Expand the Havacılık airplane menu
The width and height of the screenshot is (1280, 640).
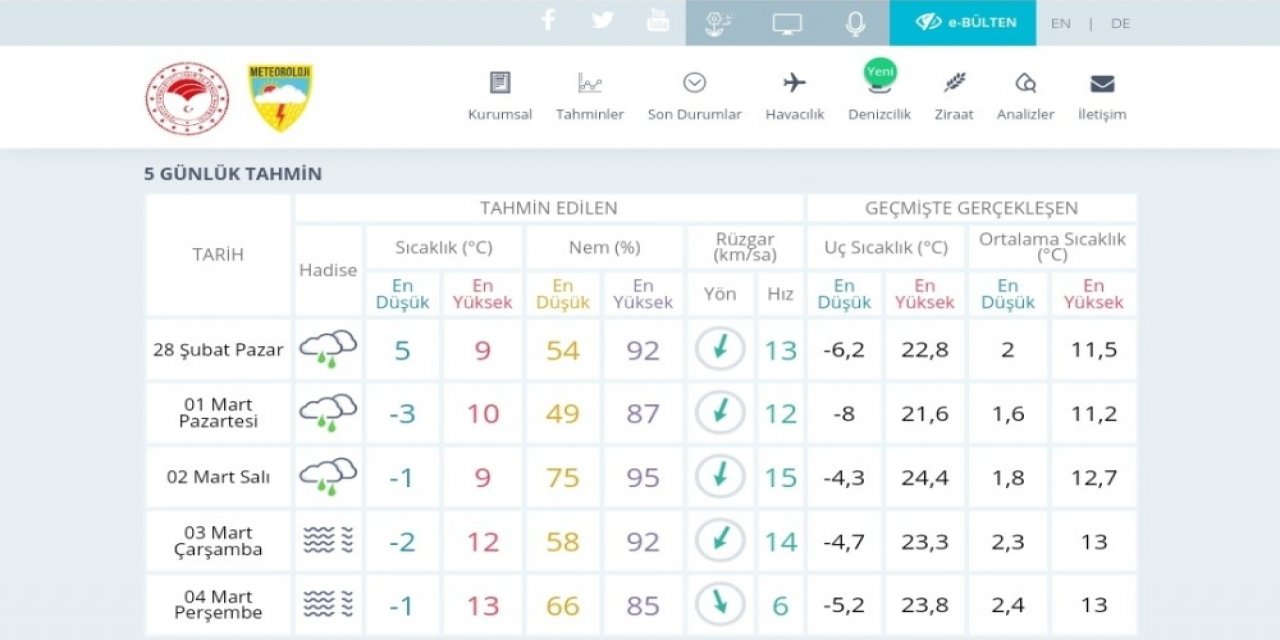(795, 96)
